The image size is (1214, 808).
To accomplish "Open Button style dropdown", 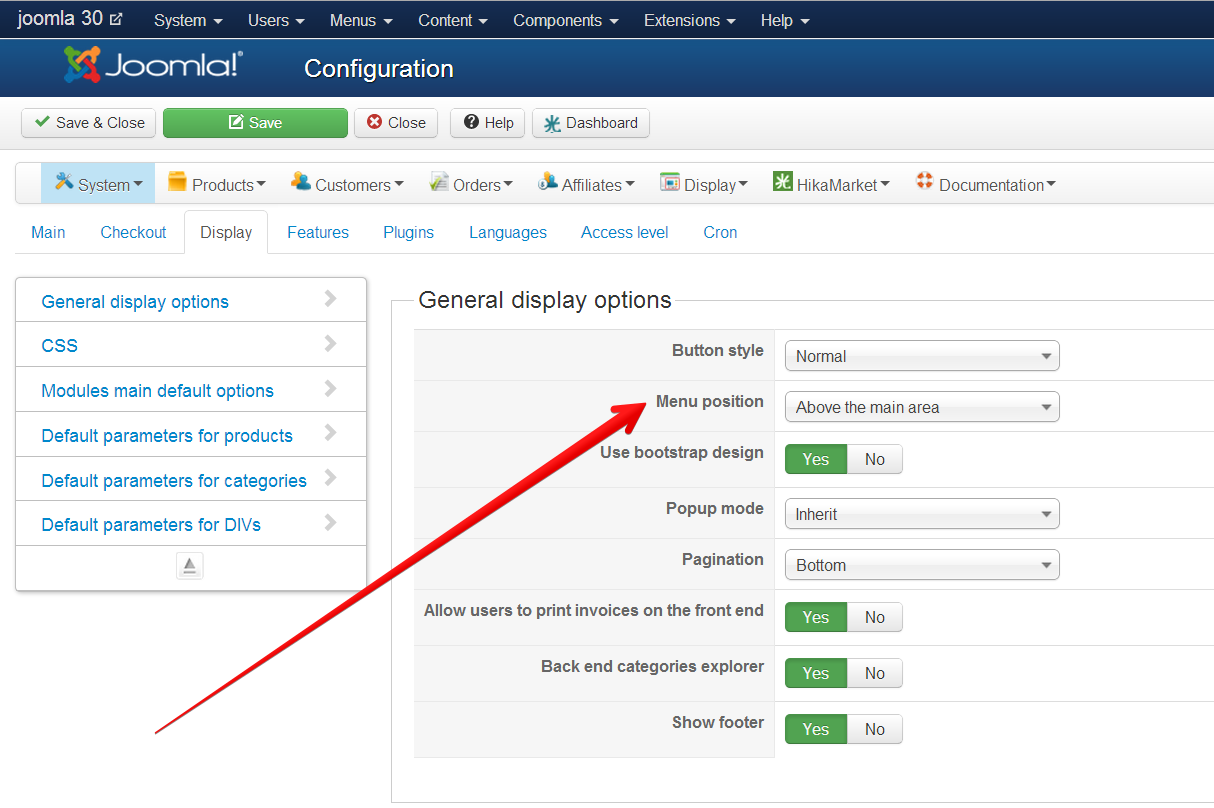I will pyautogui.click(x=922, y=356).
